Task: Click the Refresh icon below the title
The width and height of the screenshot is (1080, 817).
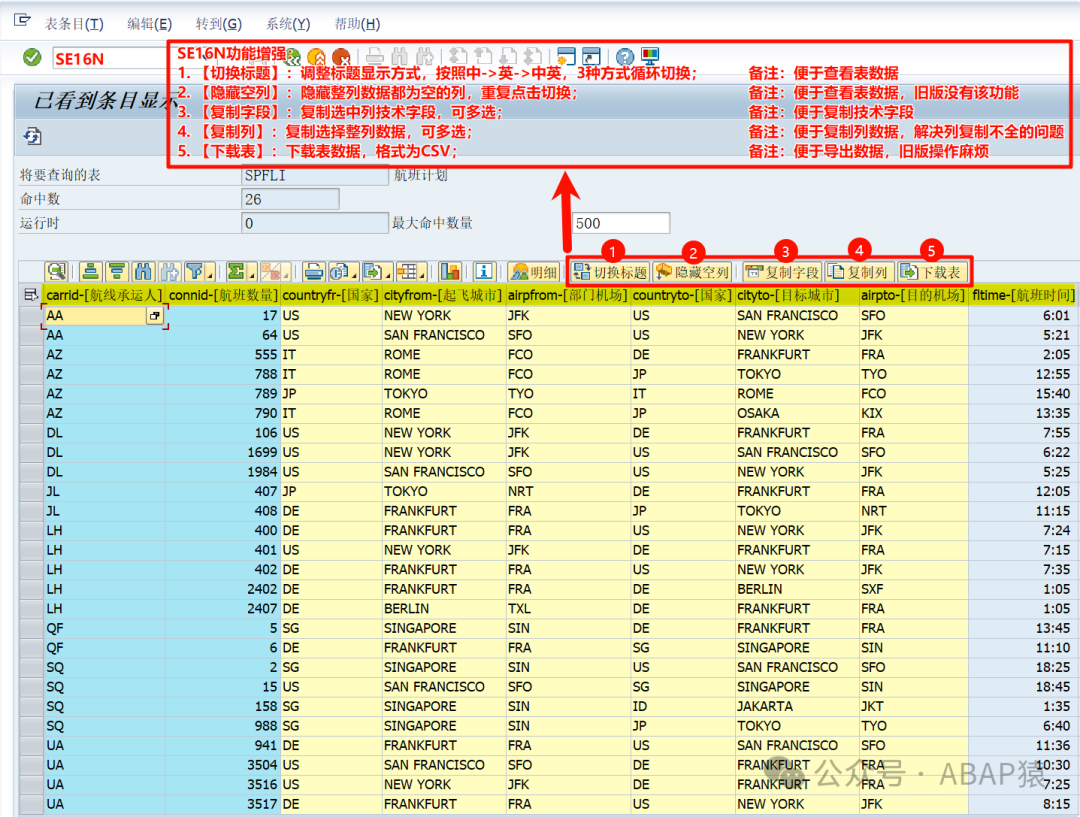Action: [32, 136]
